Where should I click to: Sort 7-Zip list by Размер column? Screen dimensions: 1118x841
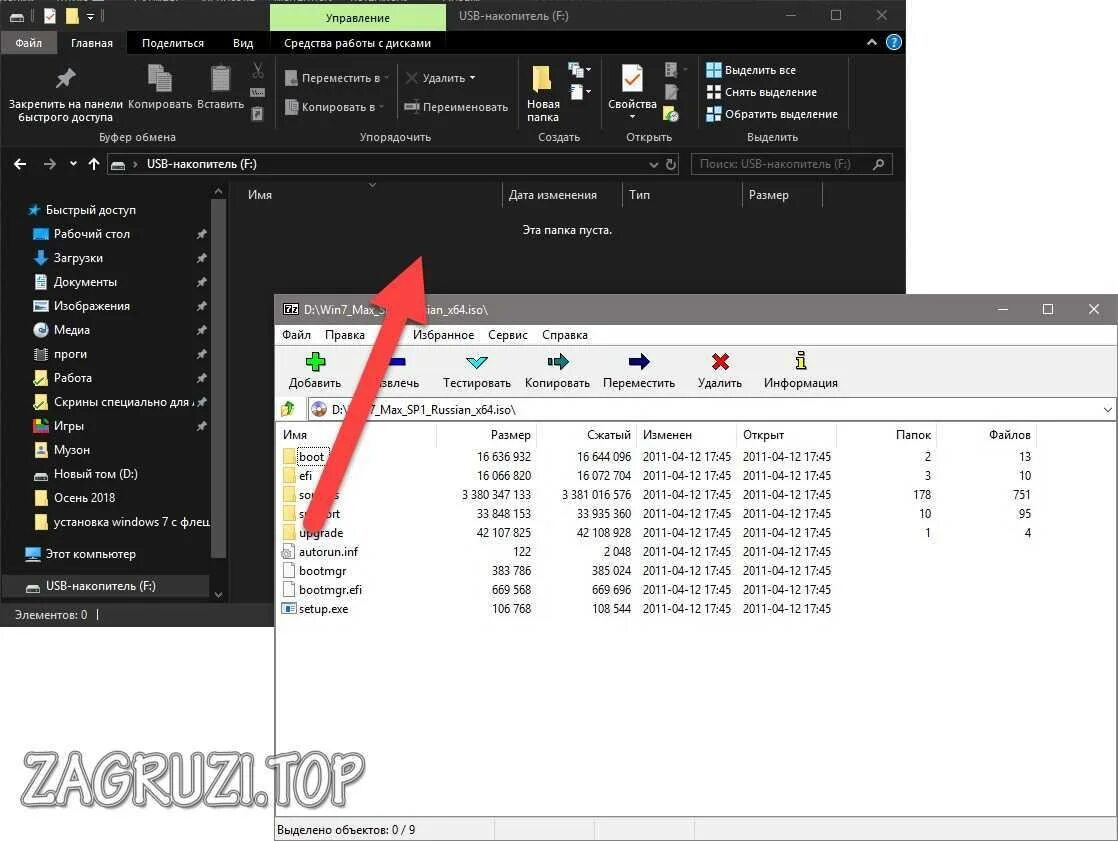[486, 435]
